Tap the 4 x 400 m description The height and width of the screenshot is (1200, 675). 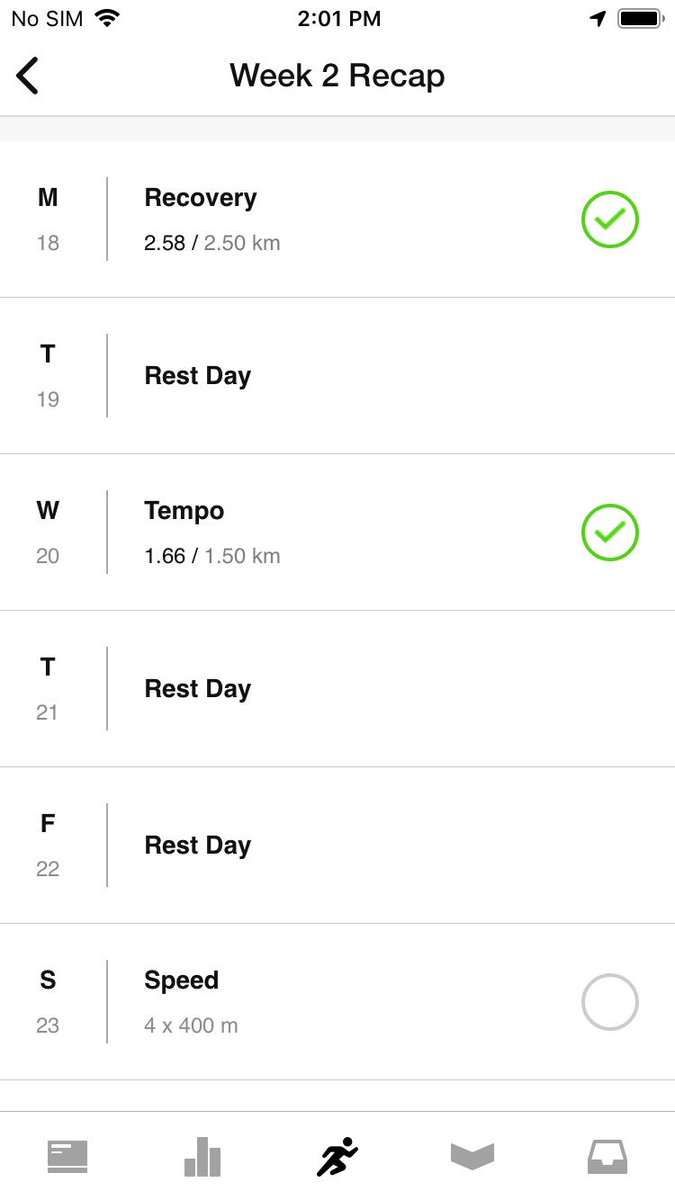[191, 1026]
